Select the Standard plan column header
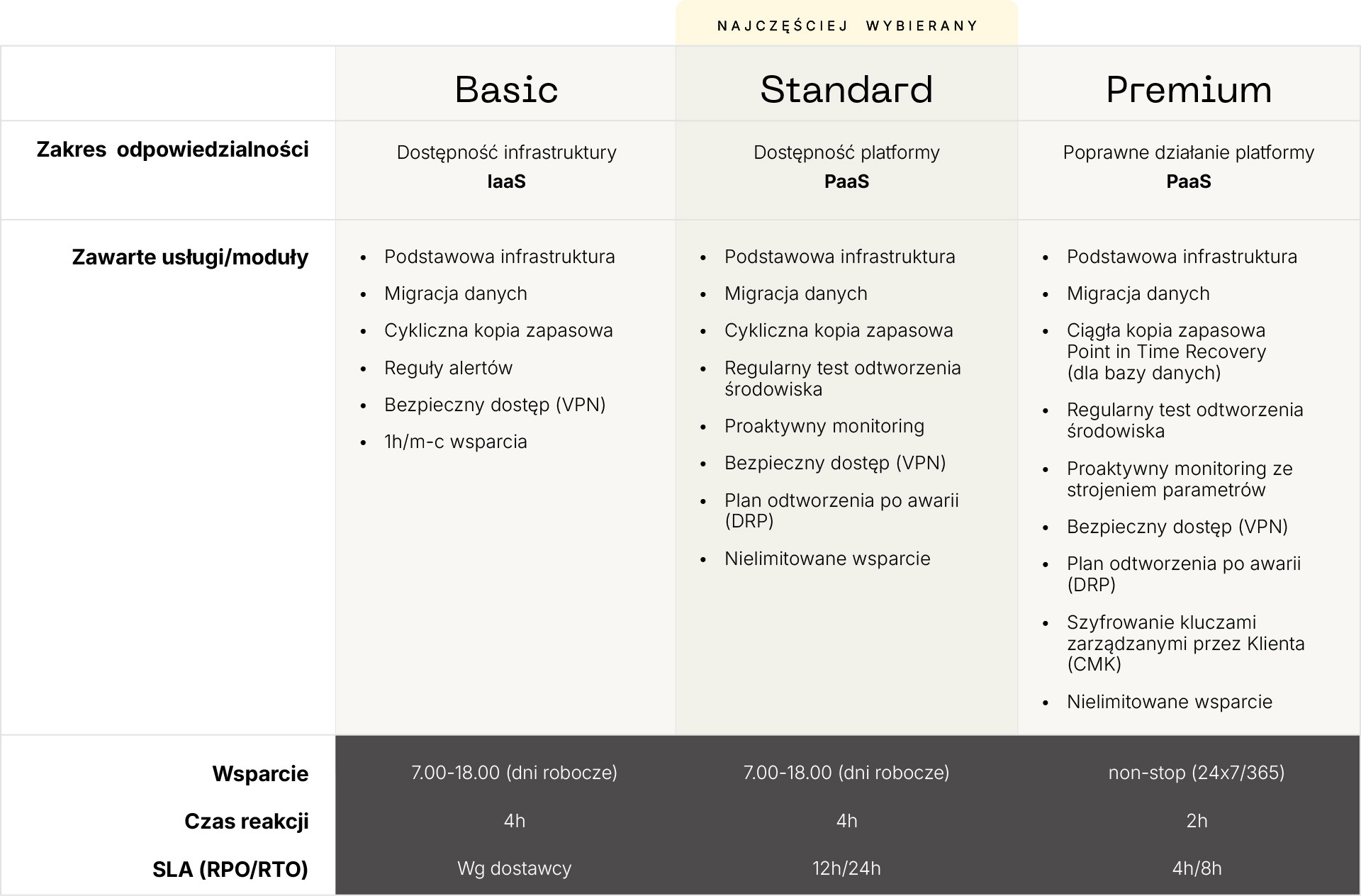The image size is (1361, 896). tap(846, 89)
